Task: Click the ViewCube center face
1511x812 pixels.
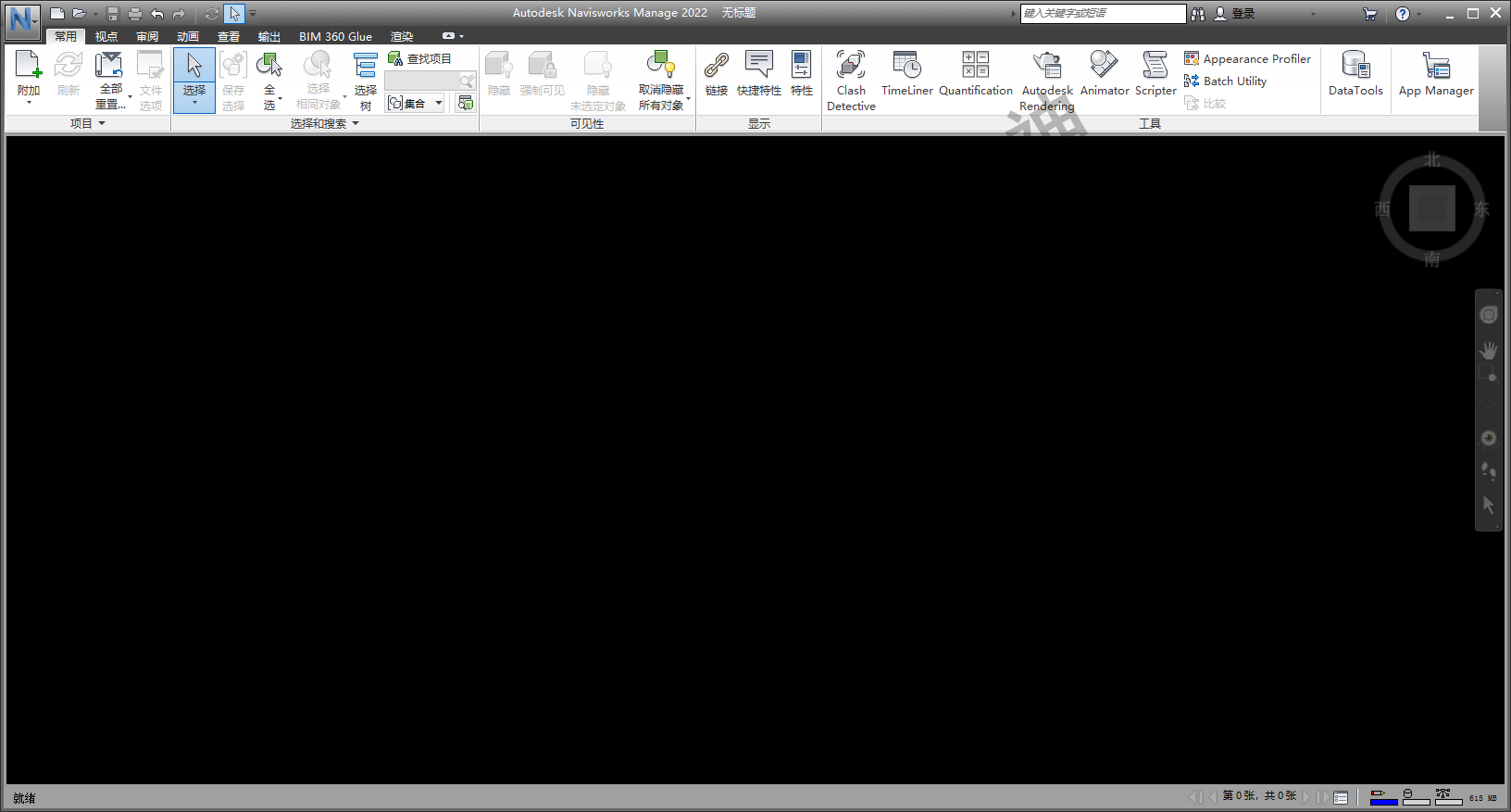Action: click(1432, 208)
